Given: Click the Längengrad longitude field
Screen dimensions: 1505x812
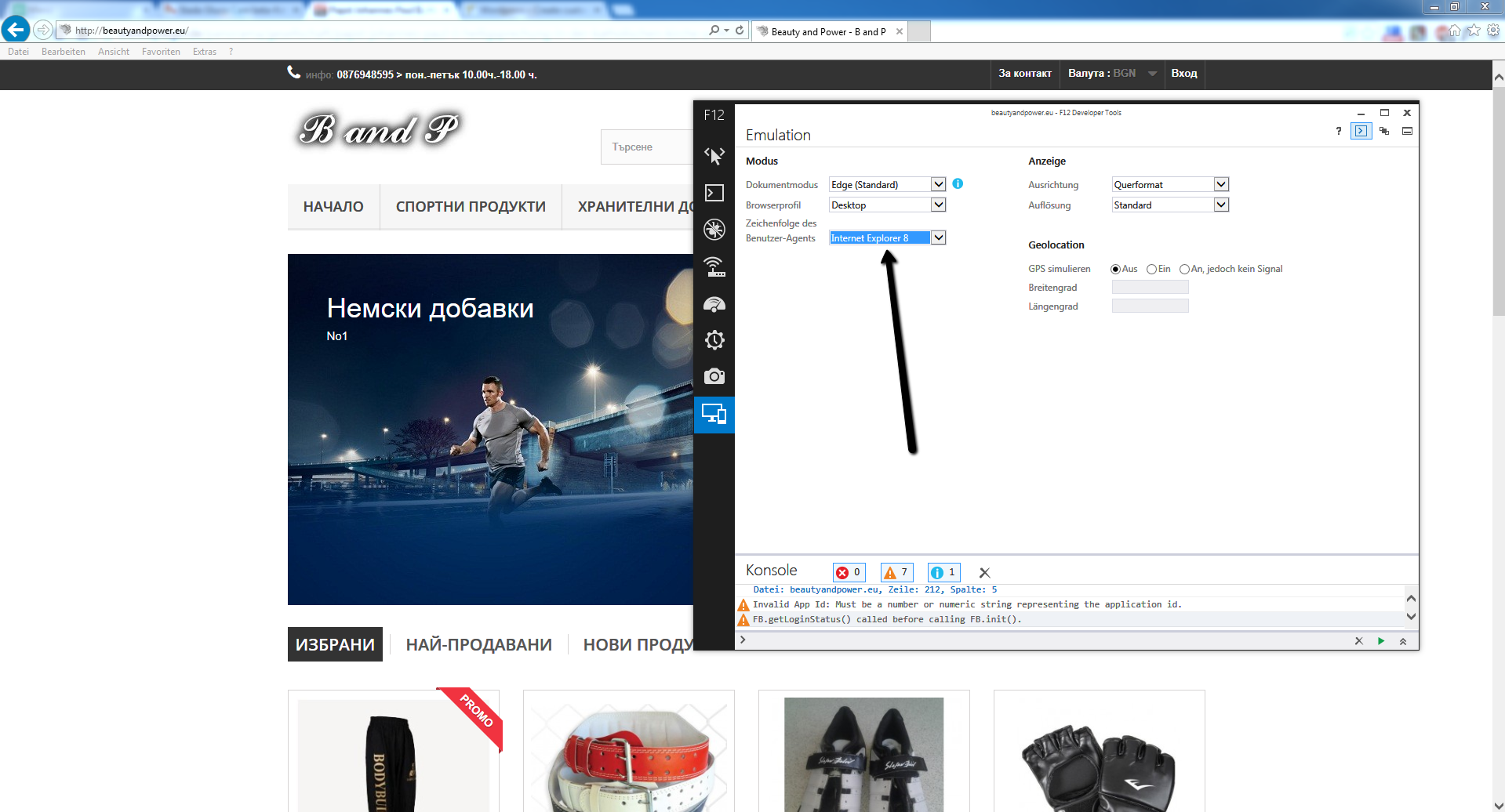Looking at the screenshot, I should point(1150,306).
